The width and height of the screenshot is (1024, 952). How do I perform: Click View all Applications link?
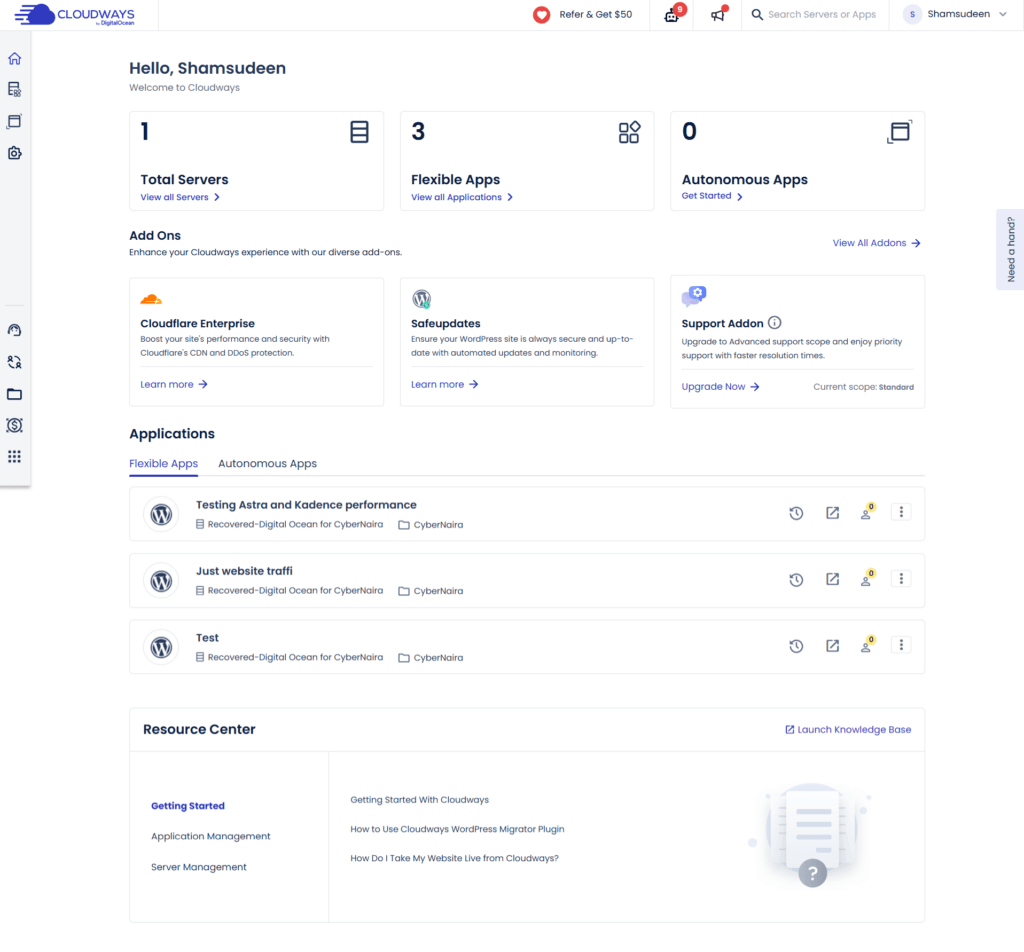(x=462, y=197)
